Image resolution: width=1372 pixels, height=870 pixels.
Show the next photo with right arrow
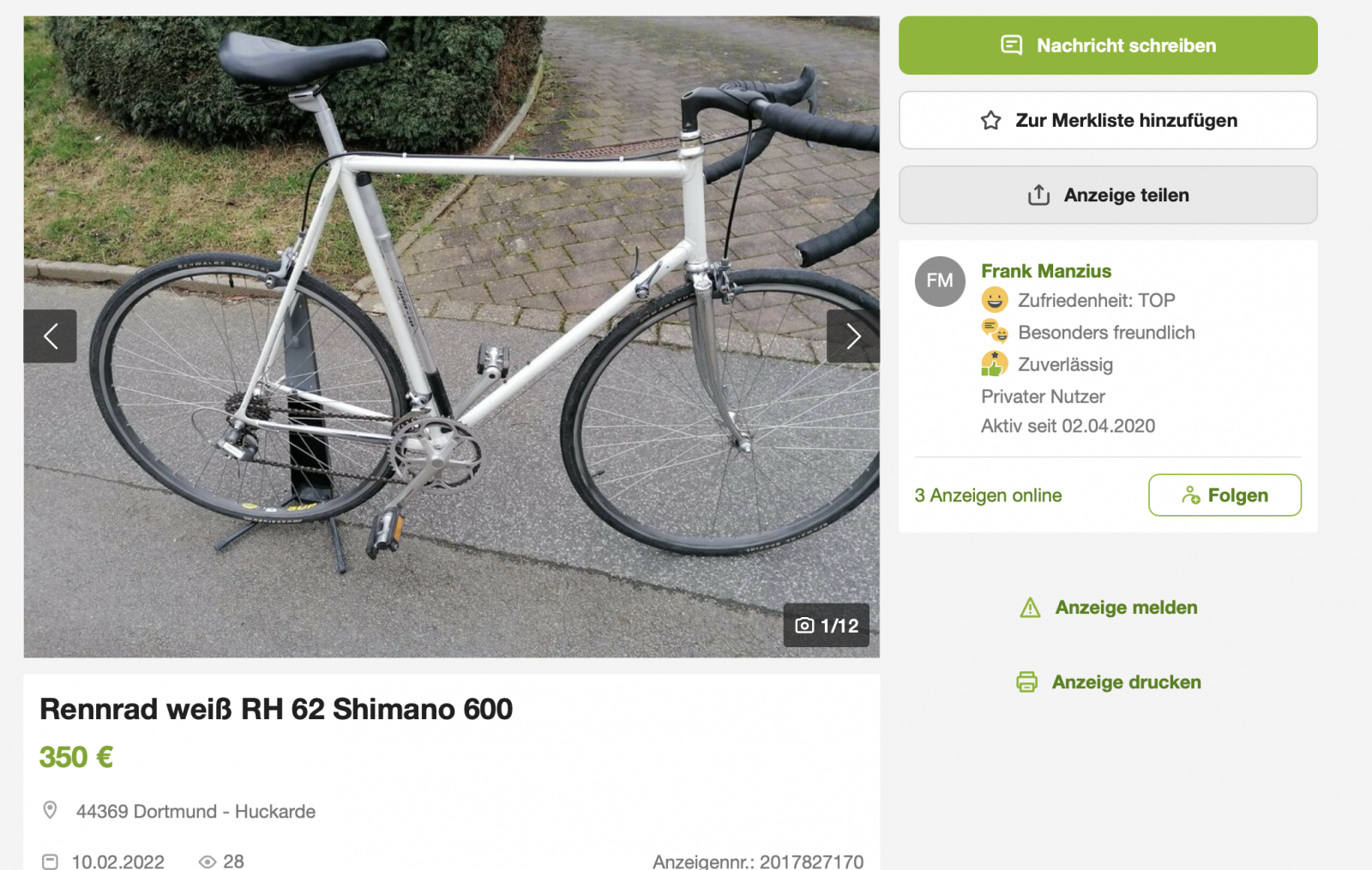852,336
